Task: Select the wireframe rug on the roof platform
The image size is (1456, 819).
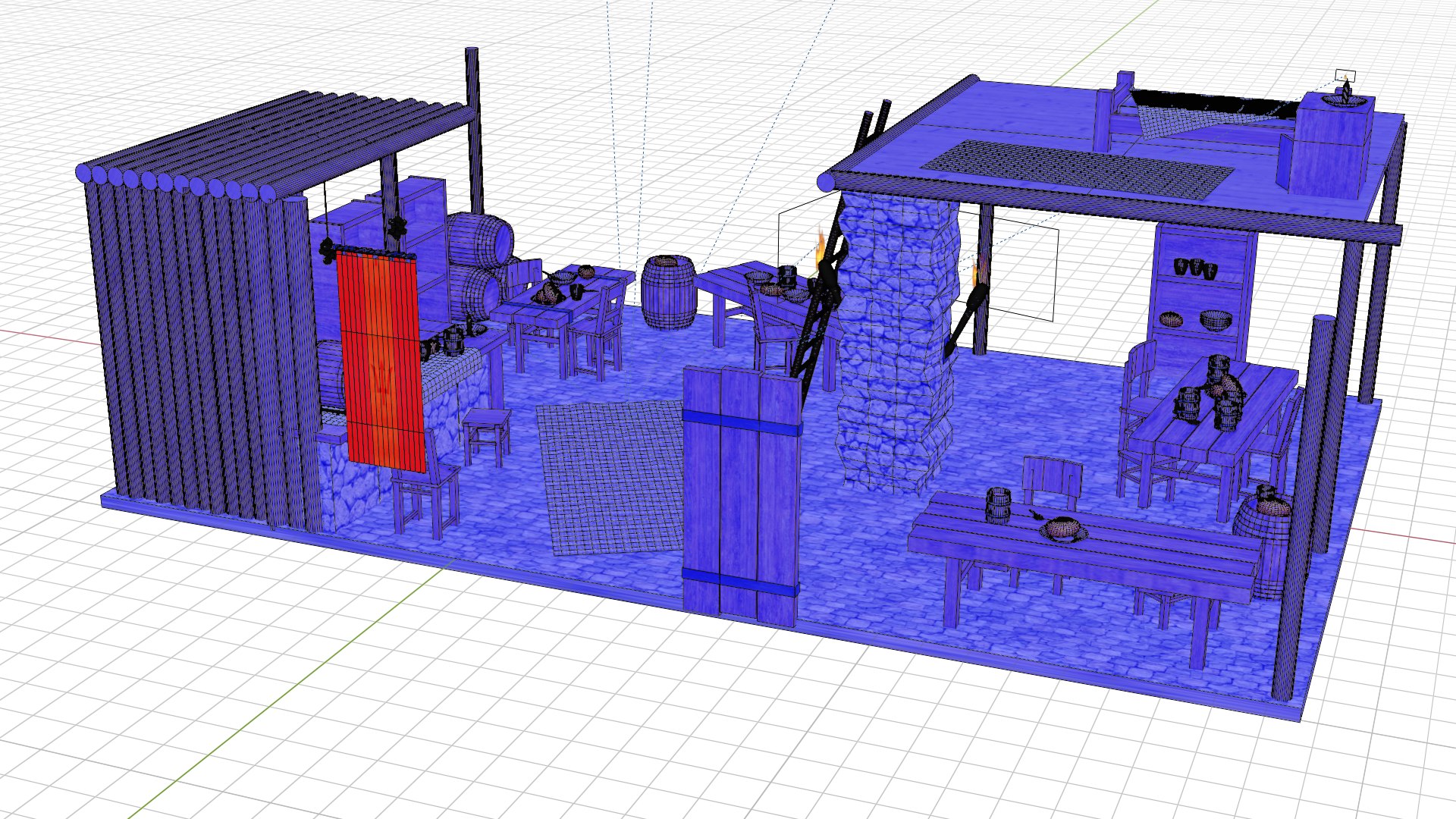Action: 1077,168
